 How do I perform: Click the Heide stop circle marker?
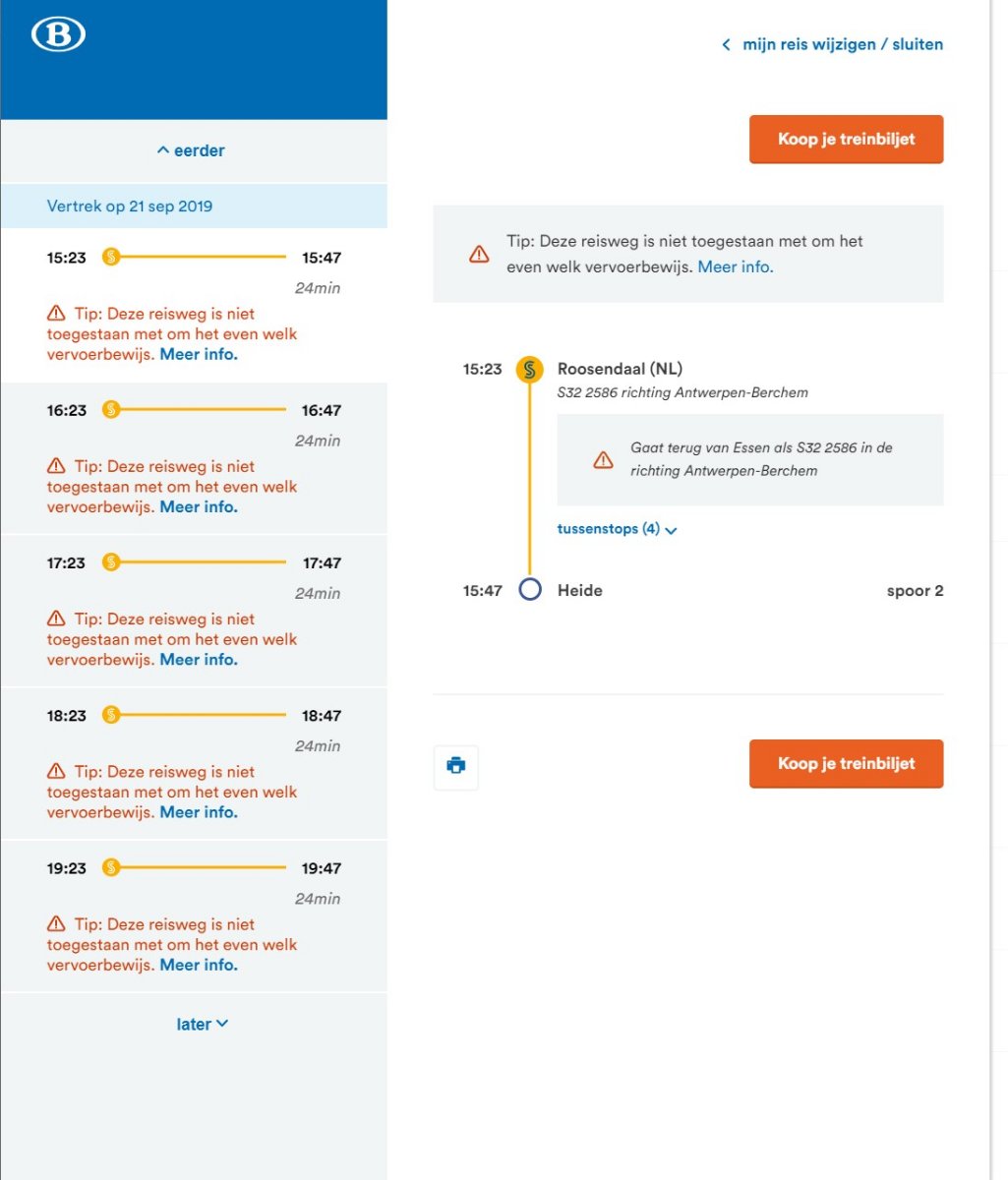coord(530,590)
